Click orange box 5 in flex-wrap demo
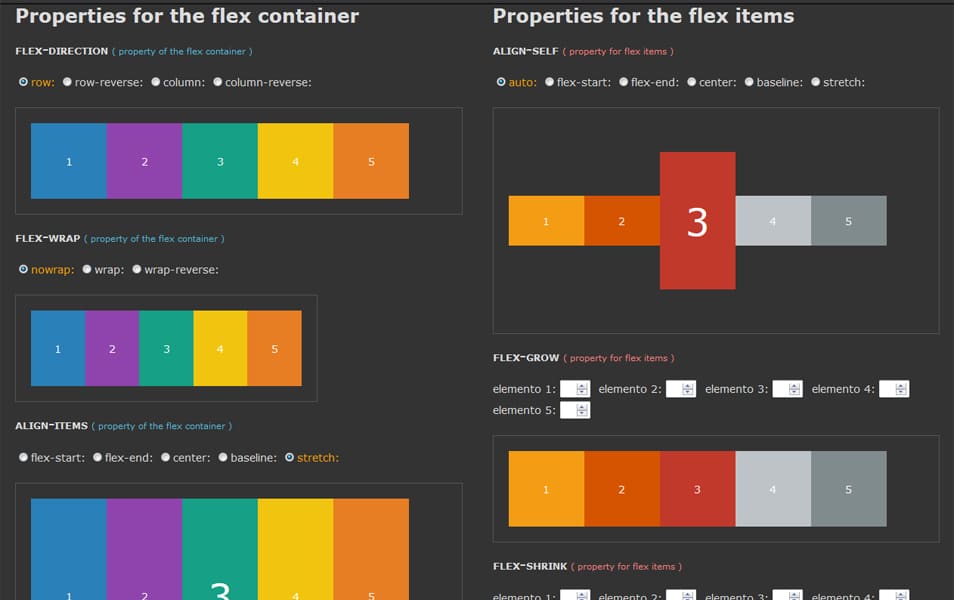Image resolution: width=954 pixels, height=600 pixels. [x=274, y=349]
